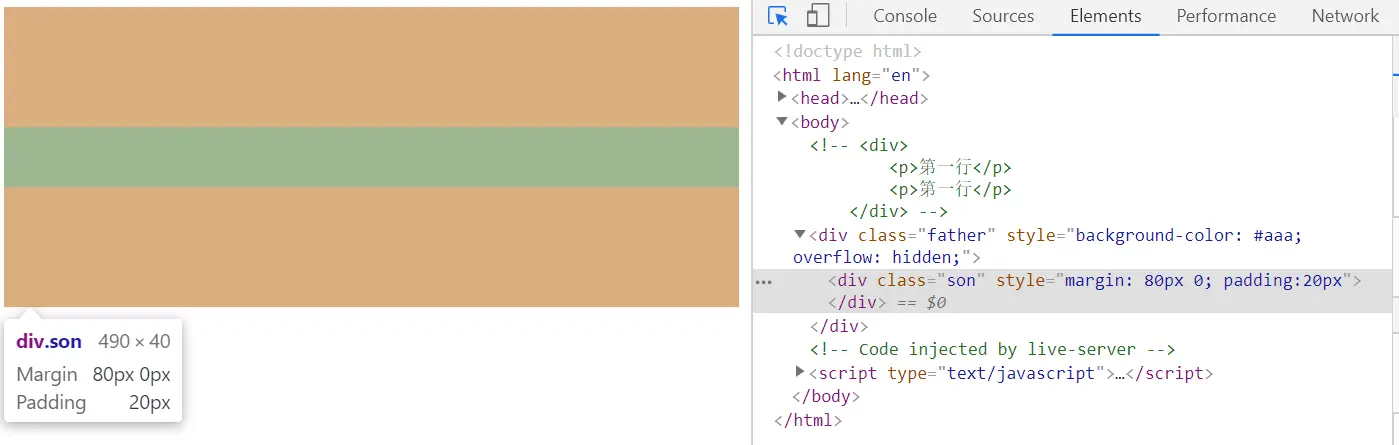The image size is (1399, 445).
Task: Select the 'Code injected by live-server' comment
Action: 992,349
